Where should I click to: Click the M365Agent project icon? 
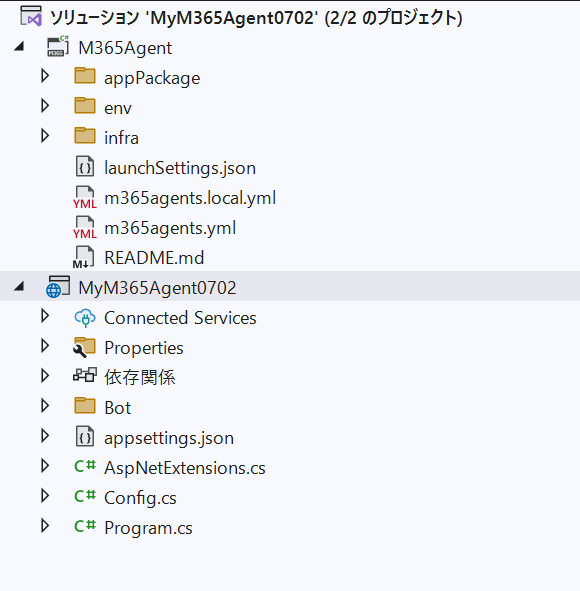(x=58, y=46)
